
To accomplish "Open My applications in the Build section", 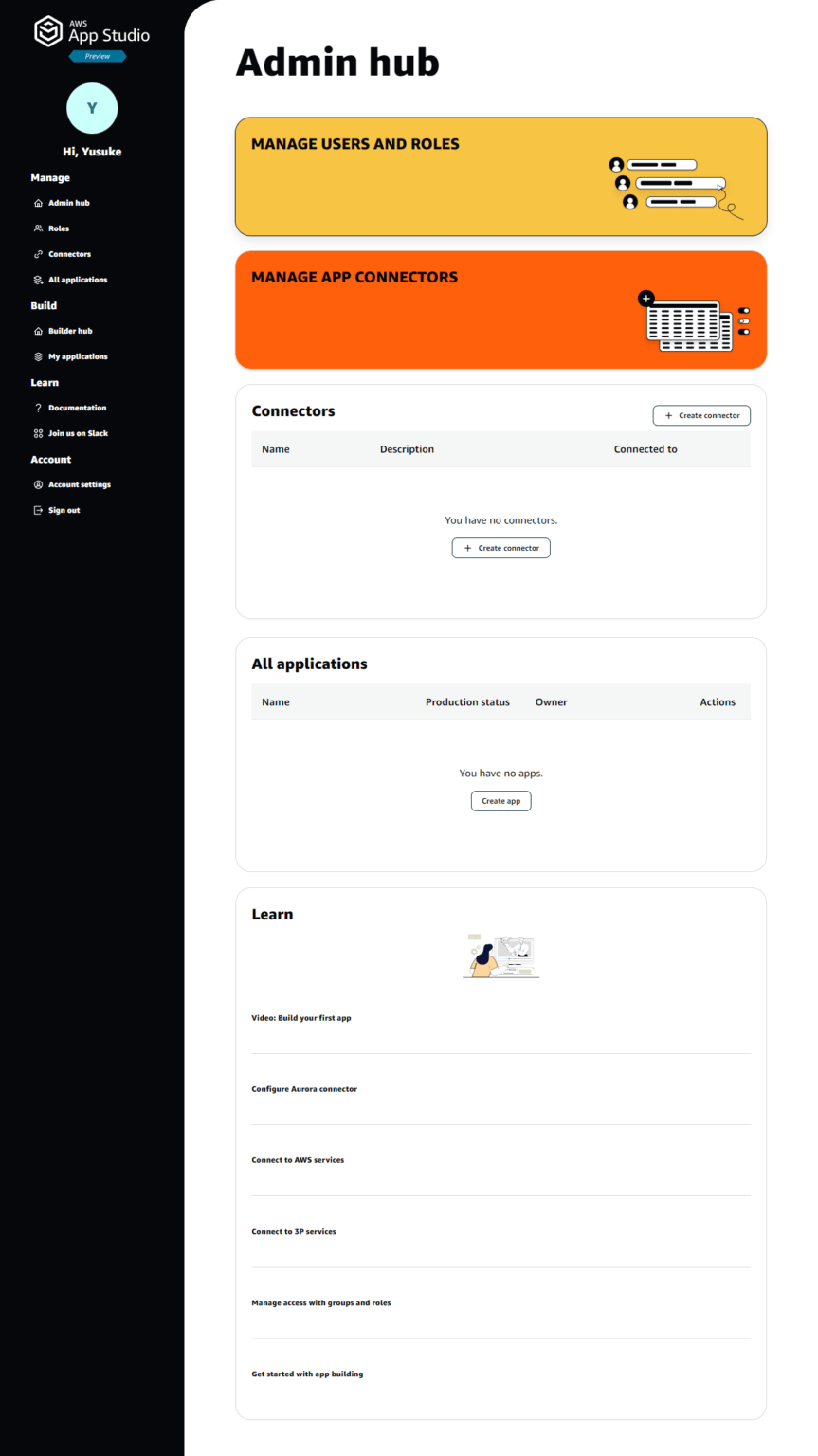I will pos(76,355).
